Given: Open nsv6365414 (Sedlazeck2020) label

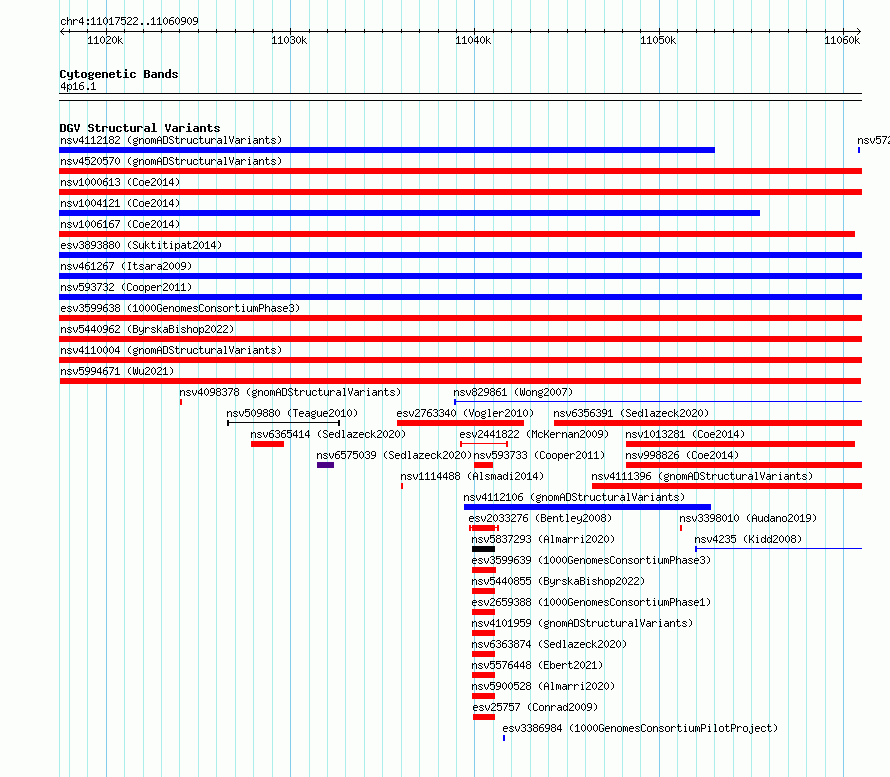Looking at the screenshot, I should [328, 434].
